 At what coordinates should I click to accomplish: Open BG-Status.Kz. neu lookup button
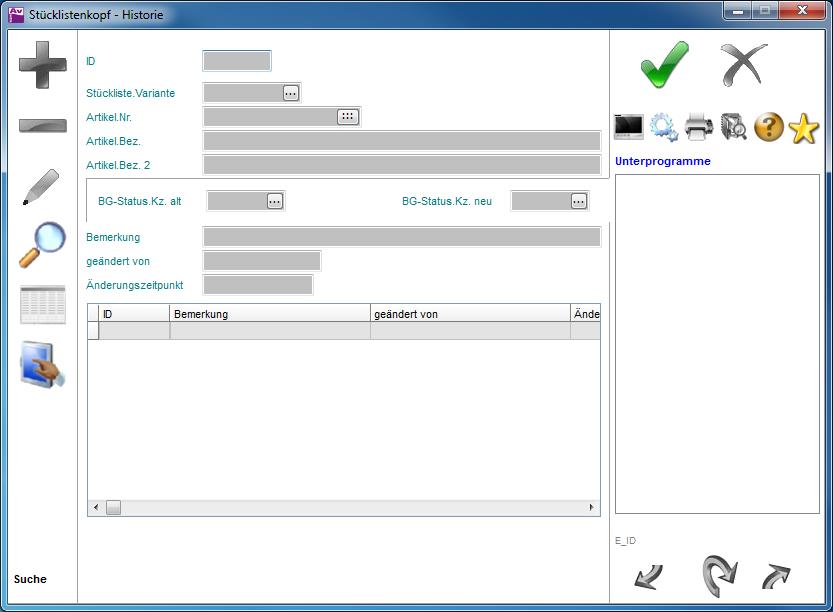578,201
